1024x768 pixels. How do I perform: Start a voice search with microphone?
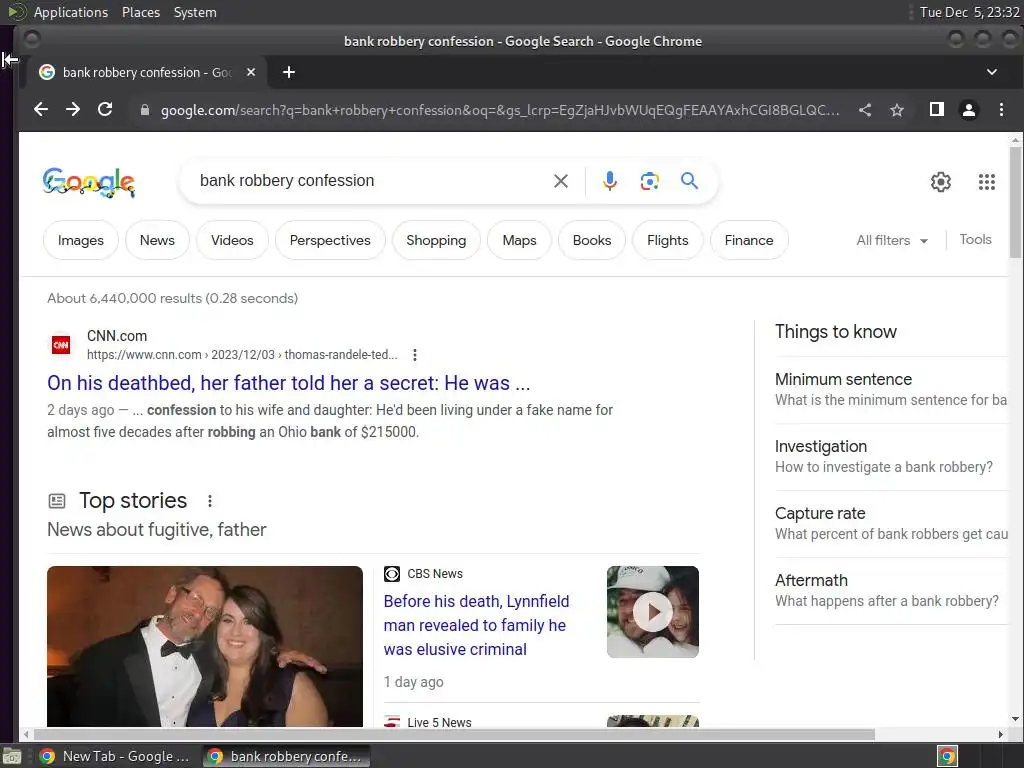(x=609, y=181)
